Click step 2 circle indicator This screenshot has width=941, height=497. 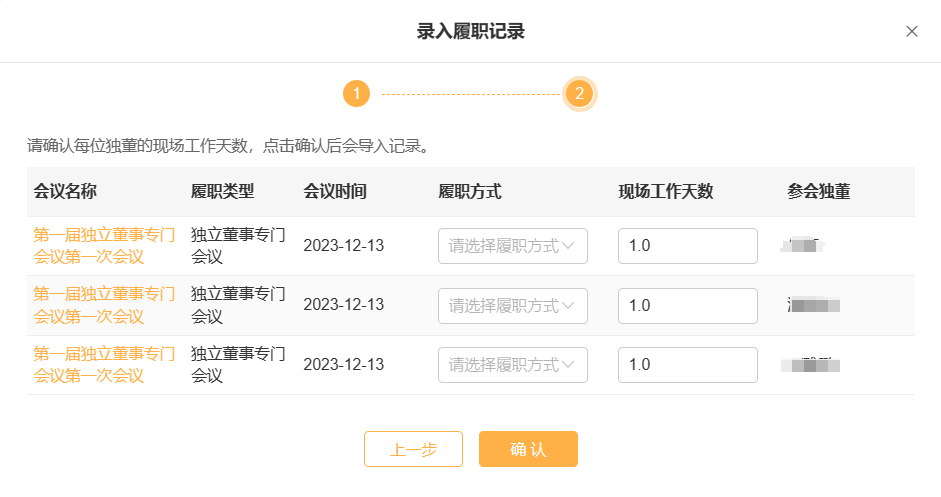coord(580,94)
